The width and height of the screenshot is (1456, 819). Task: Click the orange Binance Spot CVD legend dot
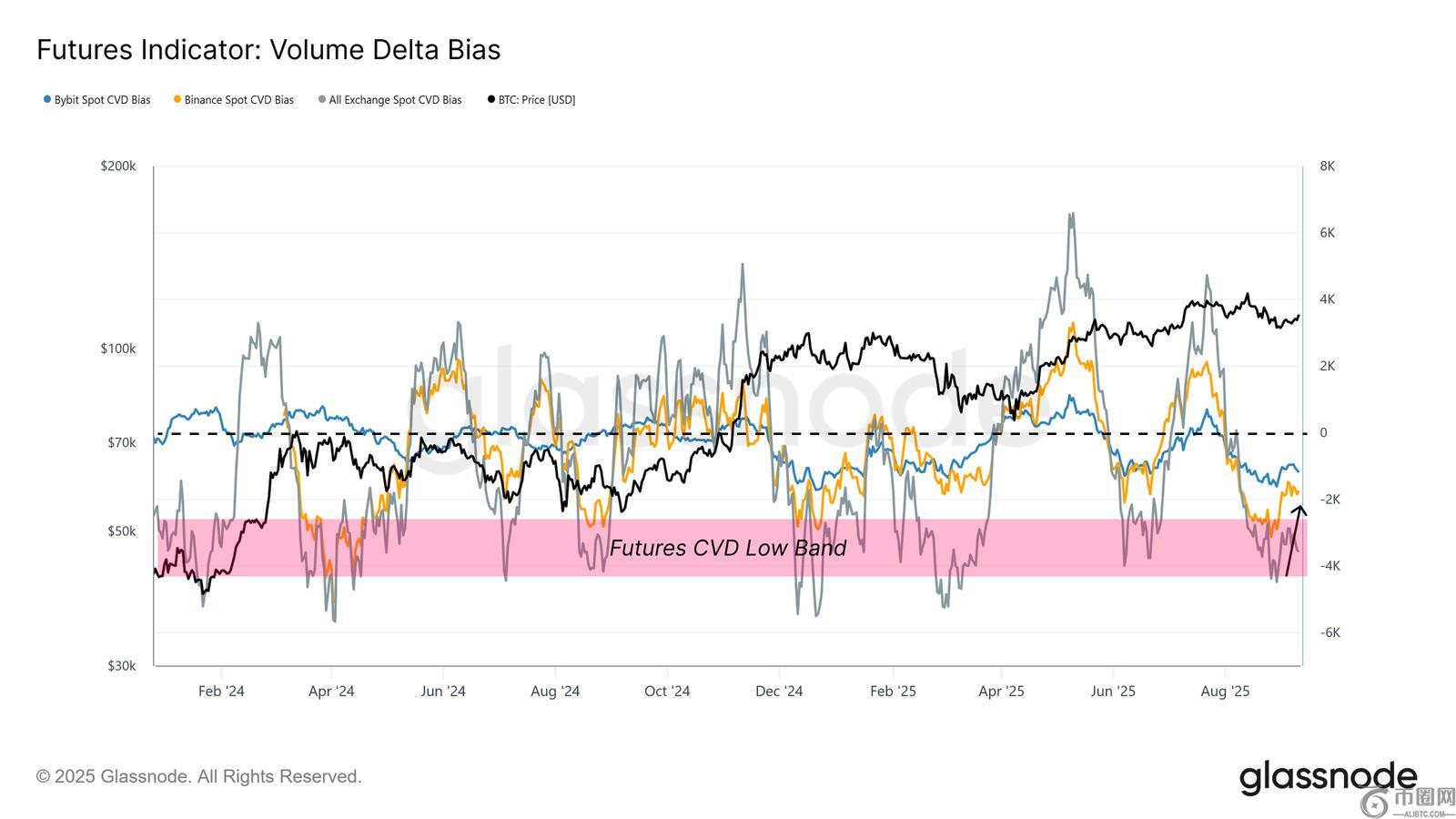coord(177,99)
